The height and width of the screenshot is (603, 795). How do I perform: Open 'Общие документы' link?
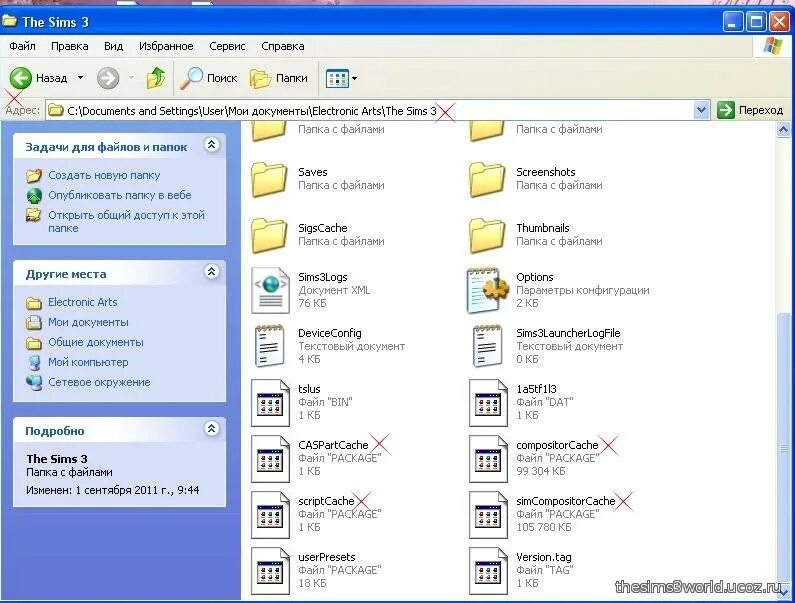pos(96,342)
